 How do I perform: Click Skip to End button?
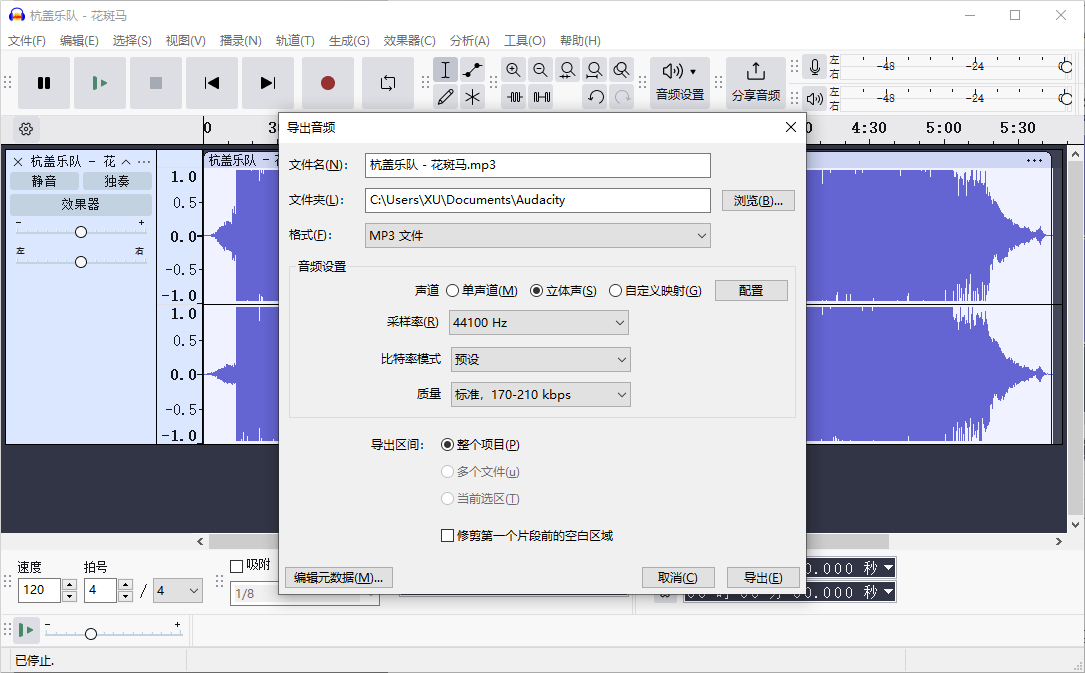point(268,83)
